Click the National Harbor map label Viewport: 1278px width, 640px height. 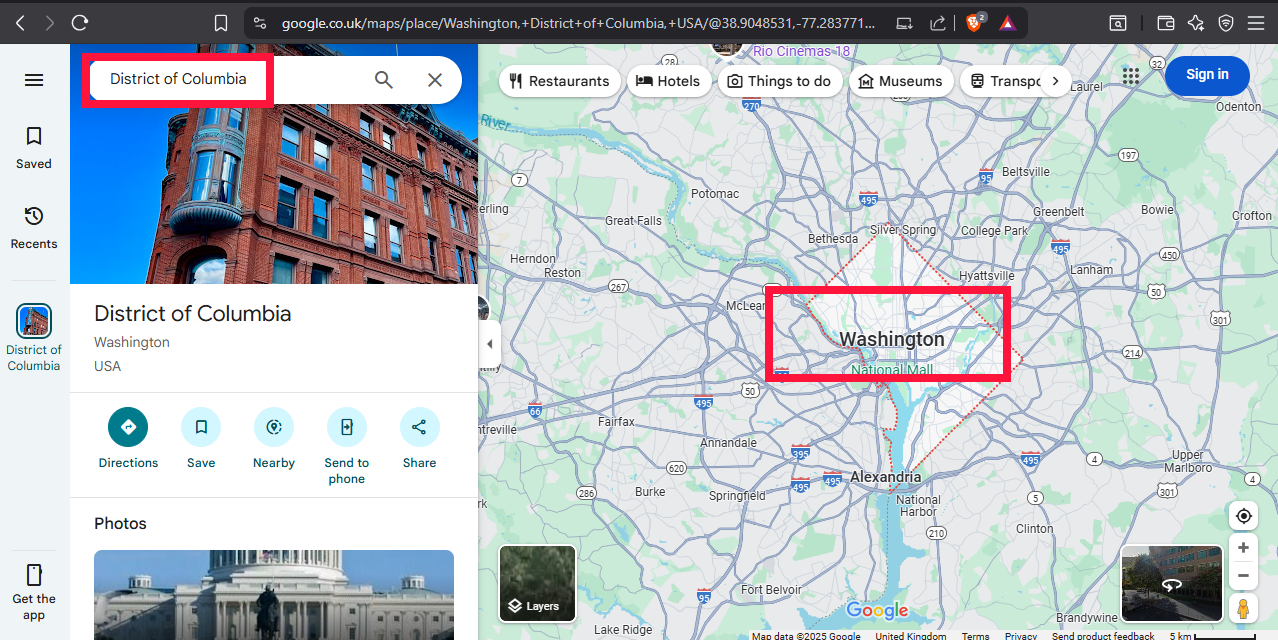(918, 506)
